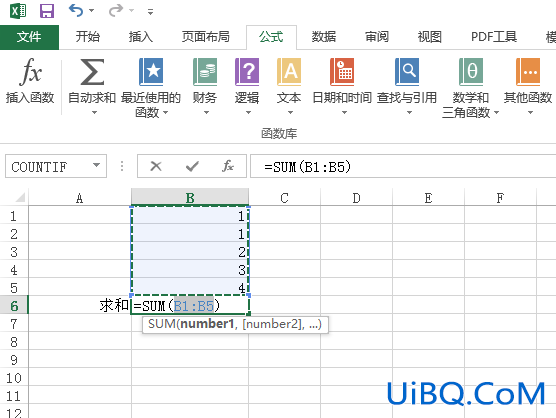Image resolution: width=556 pixels, height=418 pixels.
Task: Expand the 其他函数 dropdown arrow
Action: [530, 113]
